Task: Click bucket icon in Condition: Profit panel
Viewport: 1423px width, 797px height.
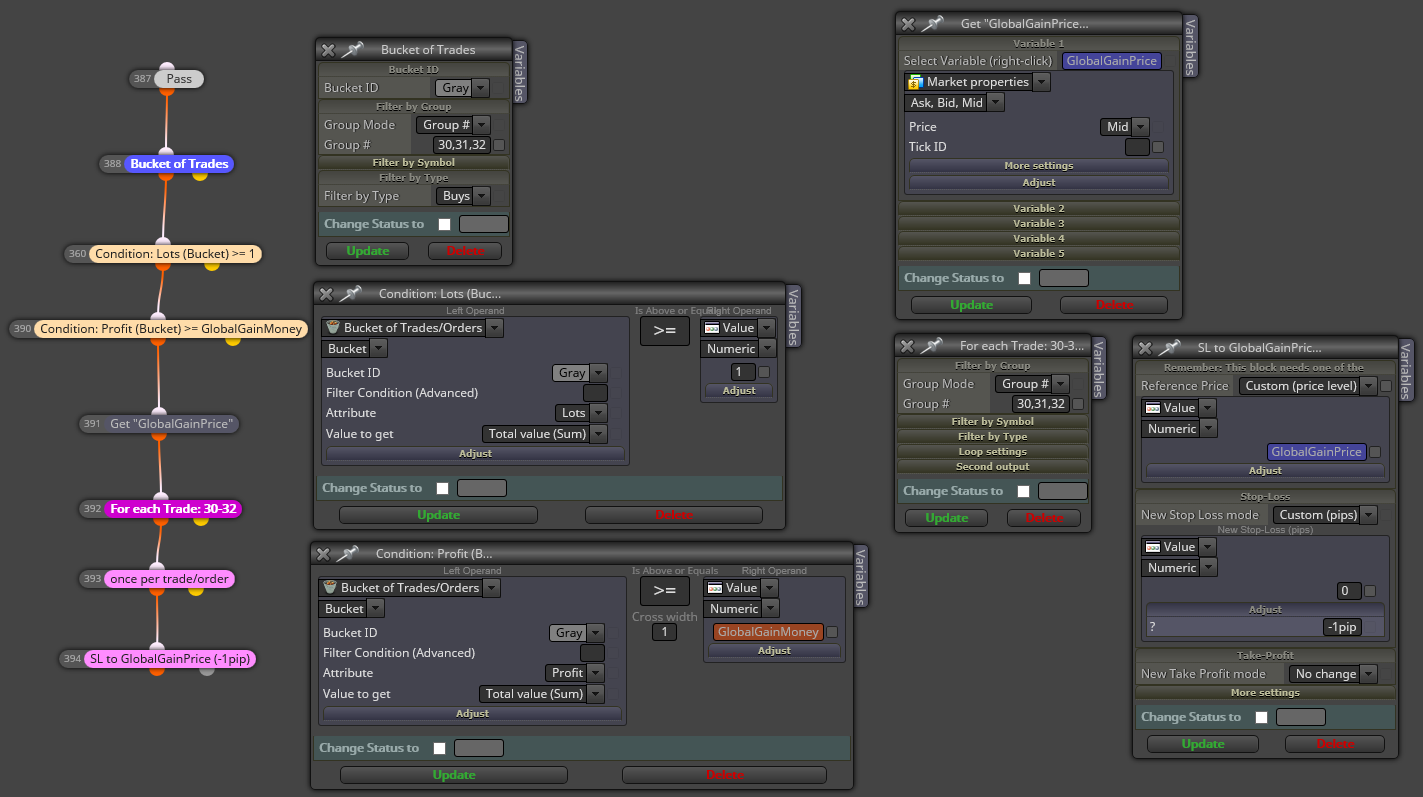Action: tap(329, 587)
